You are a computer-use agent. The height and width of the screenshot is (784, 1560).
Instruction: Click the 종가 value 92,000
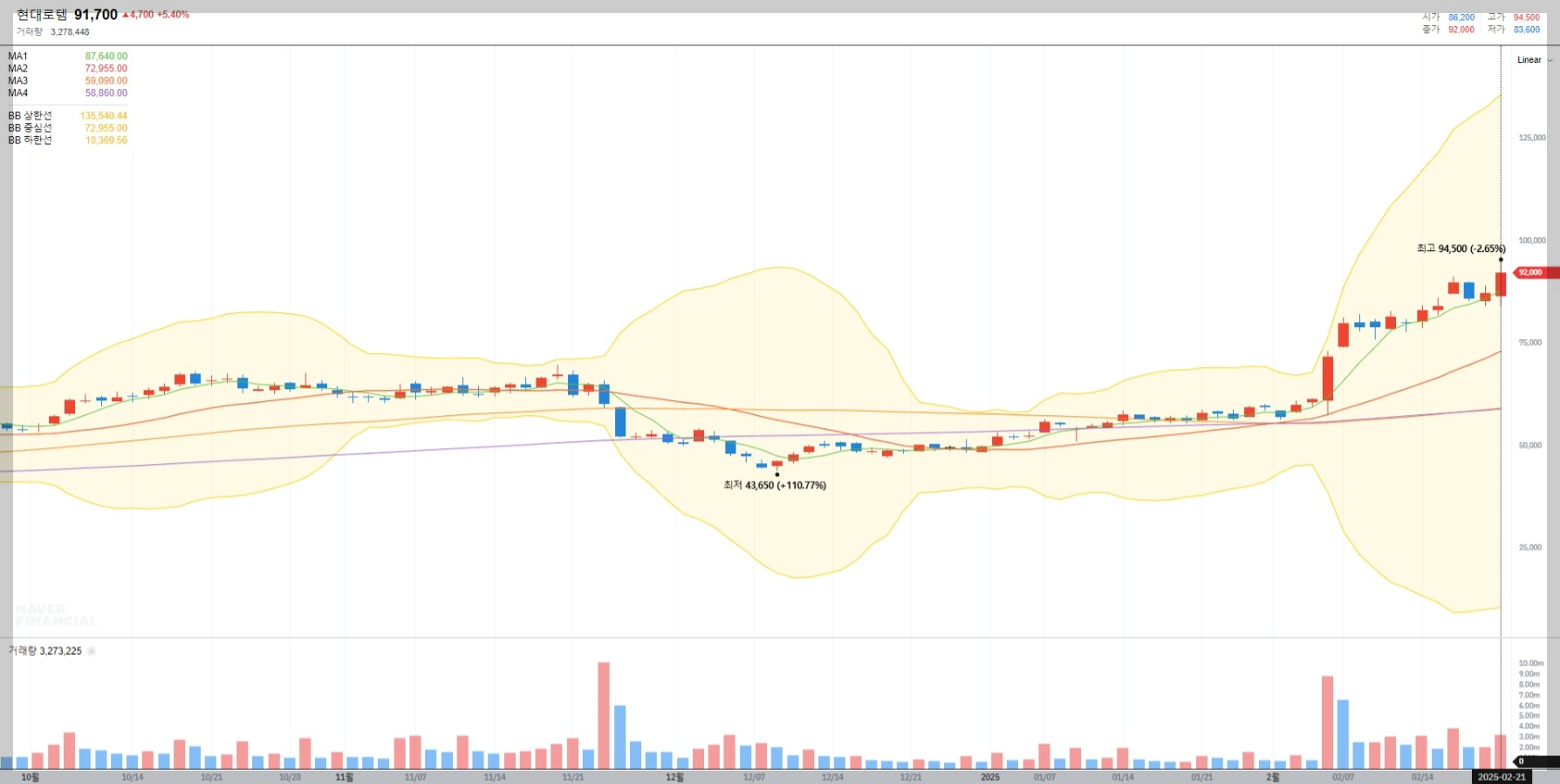[x=1461, y=30]
